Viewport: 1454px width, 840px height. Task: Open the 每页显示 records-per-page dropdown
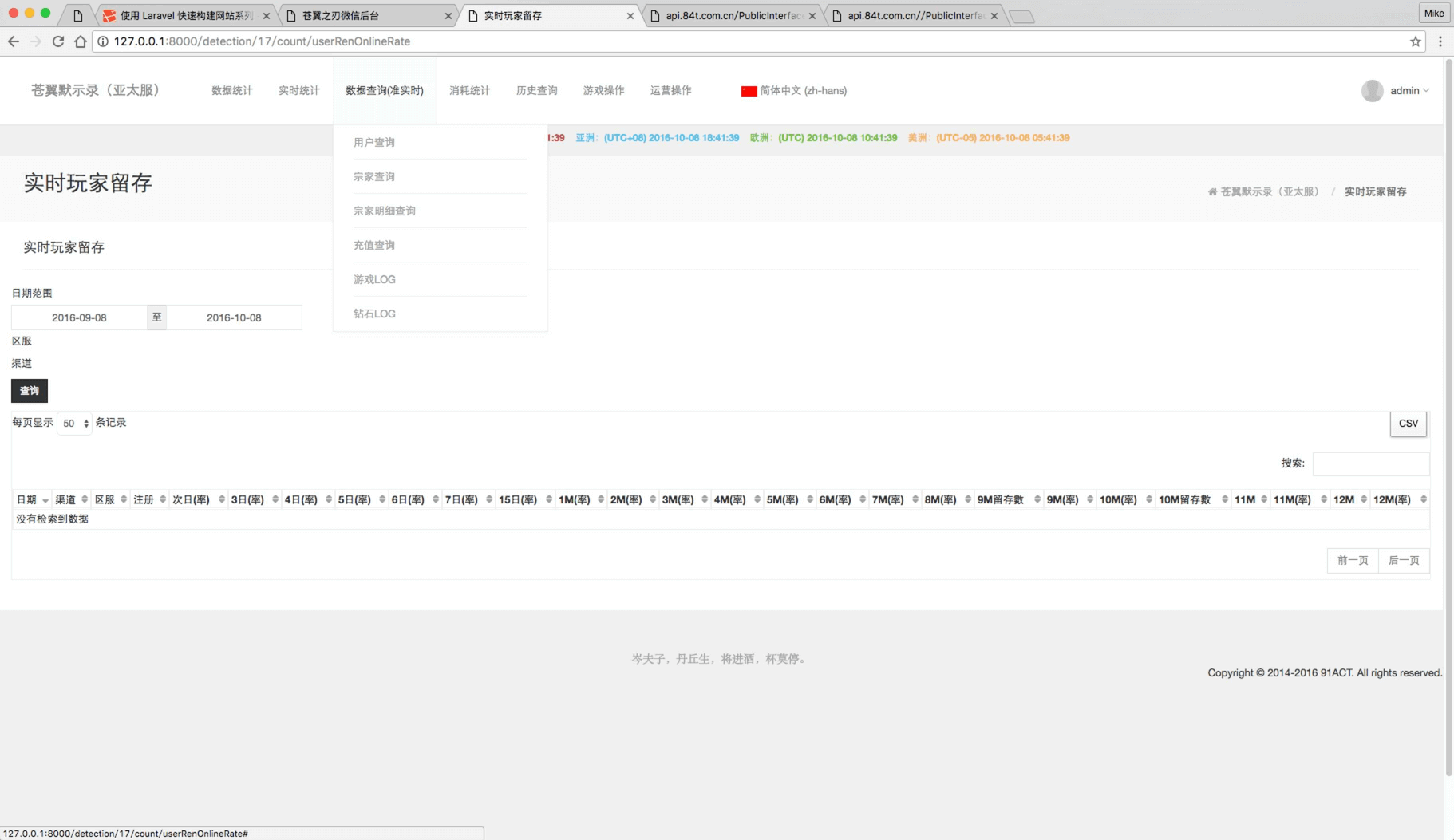[75, 424]
